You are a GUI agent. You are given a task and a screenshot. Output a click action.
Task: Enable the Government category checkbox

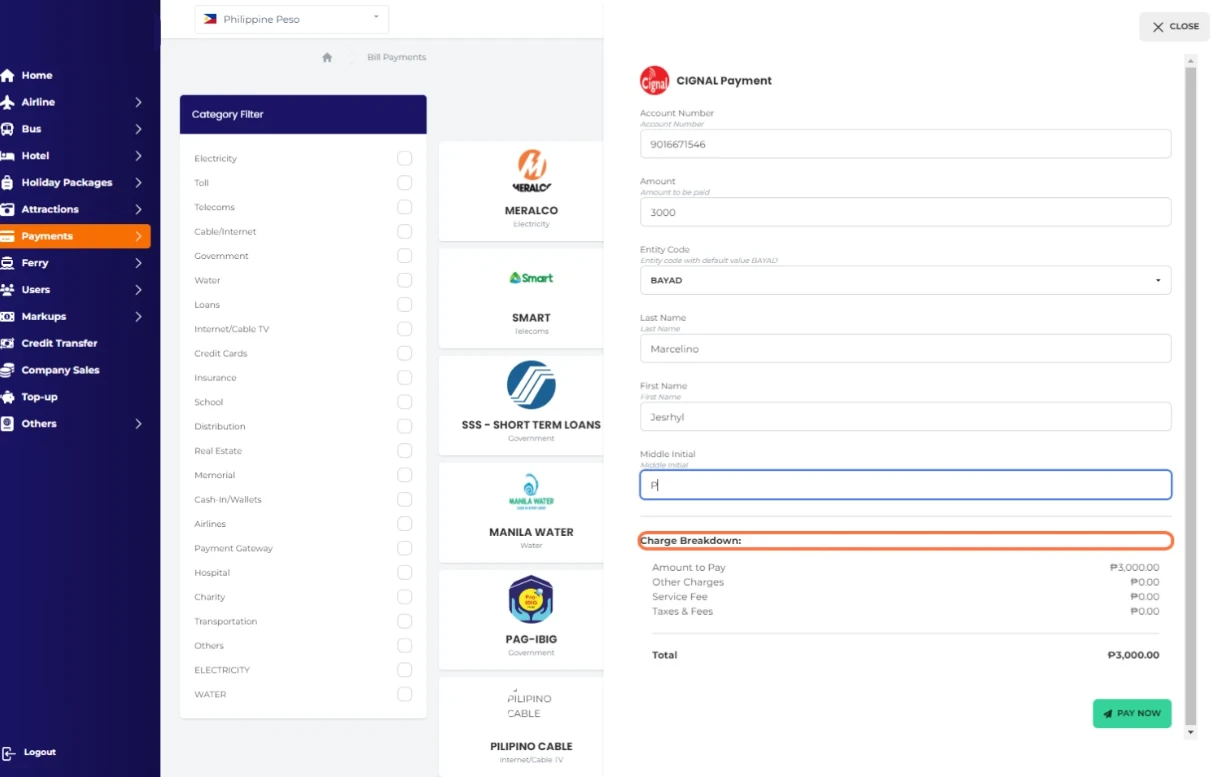click(404, 256)
